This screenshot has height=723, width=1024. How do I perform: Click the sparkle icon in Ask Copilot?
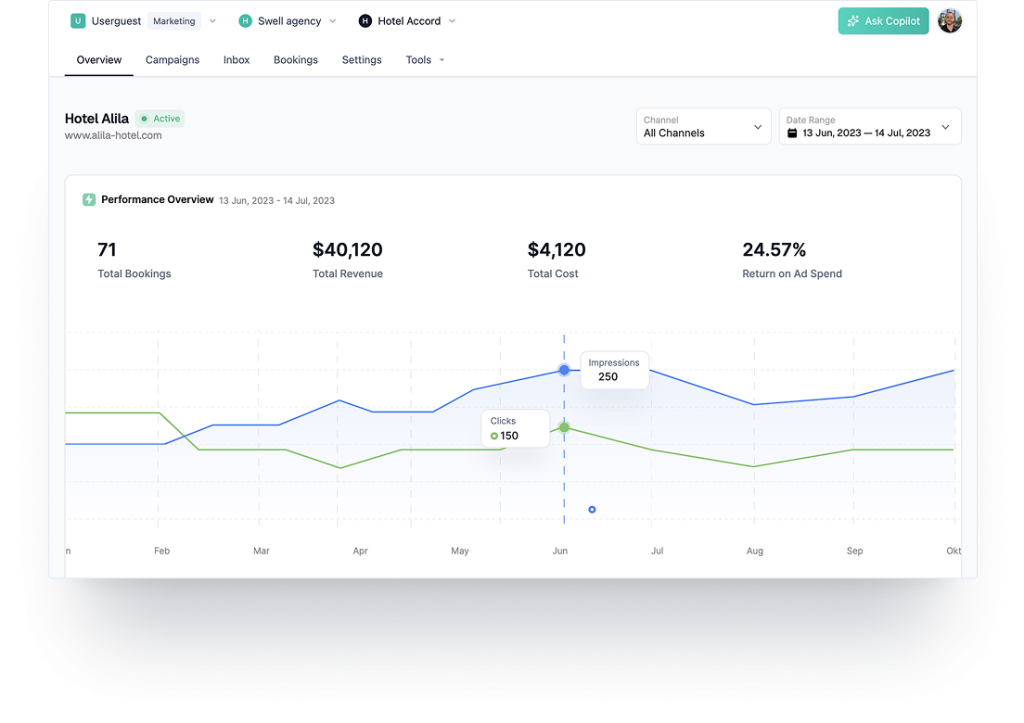coord(853,21)
